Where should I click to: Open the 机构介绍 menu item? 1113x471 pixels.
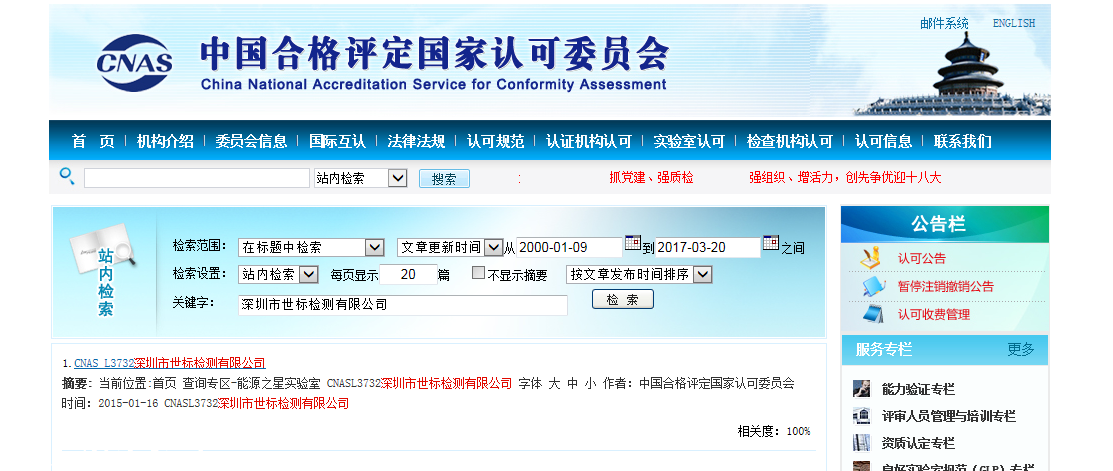pos(165,141)
